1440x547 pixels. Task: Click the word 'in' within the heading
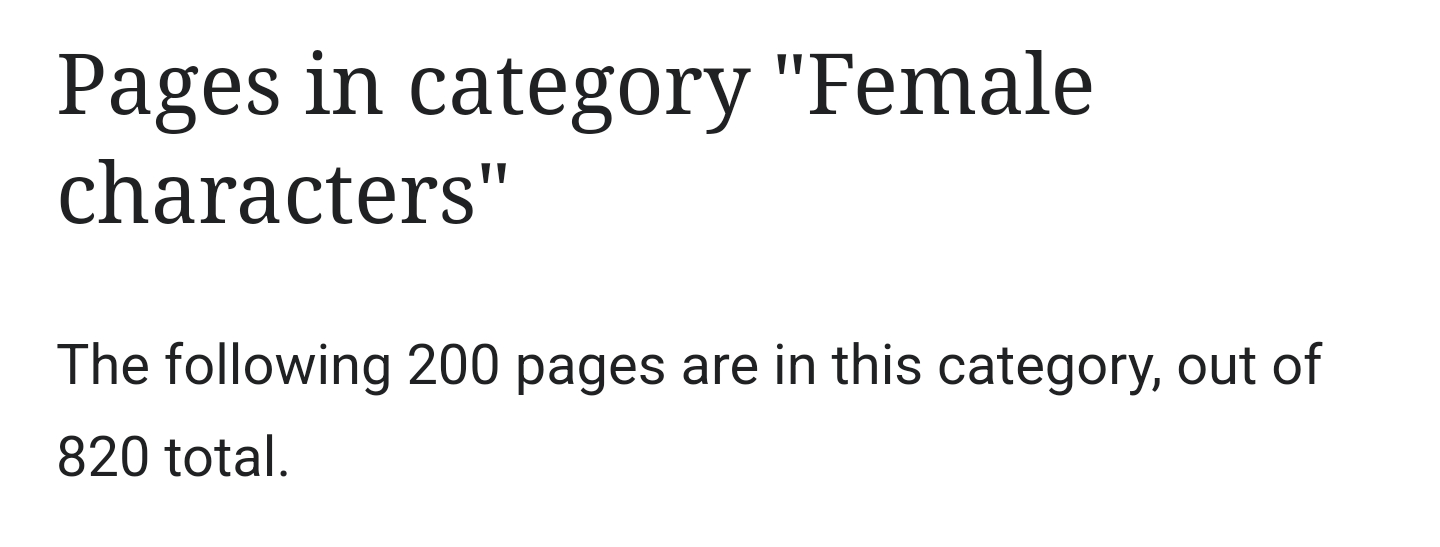point(344,88)
